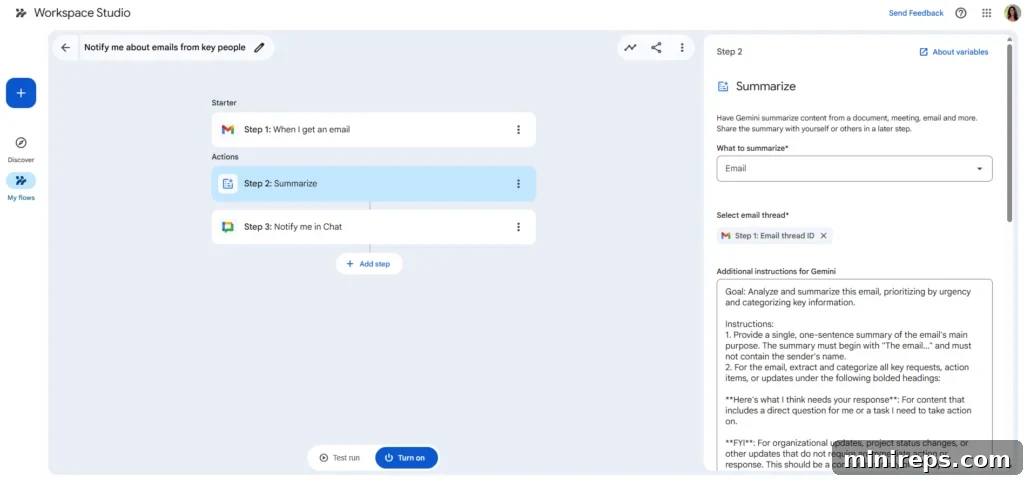Select Step 2: Summarize card
Image resolution: width=1024 pixels, height=481 pixels.
point(374,183)
